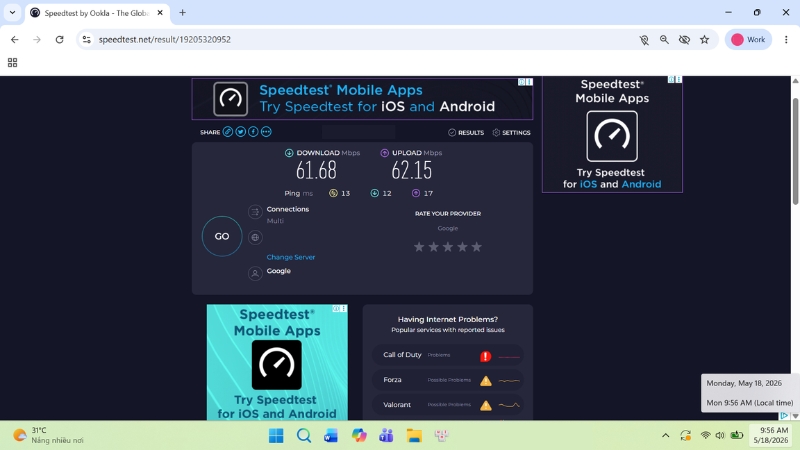View site information icon in address bar
This screenshot has width=800, height=450.
[x=86, y=39]
